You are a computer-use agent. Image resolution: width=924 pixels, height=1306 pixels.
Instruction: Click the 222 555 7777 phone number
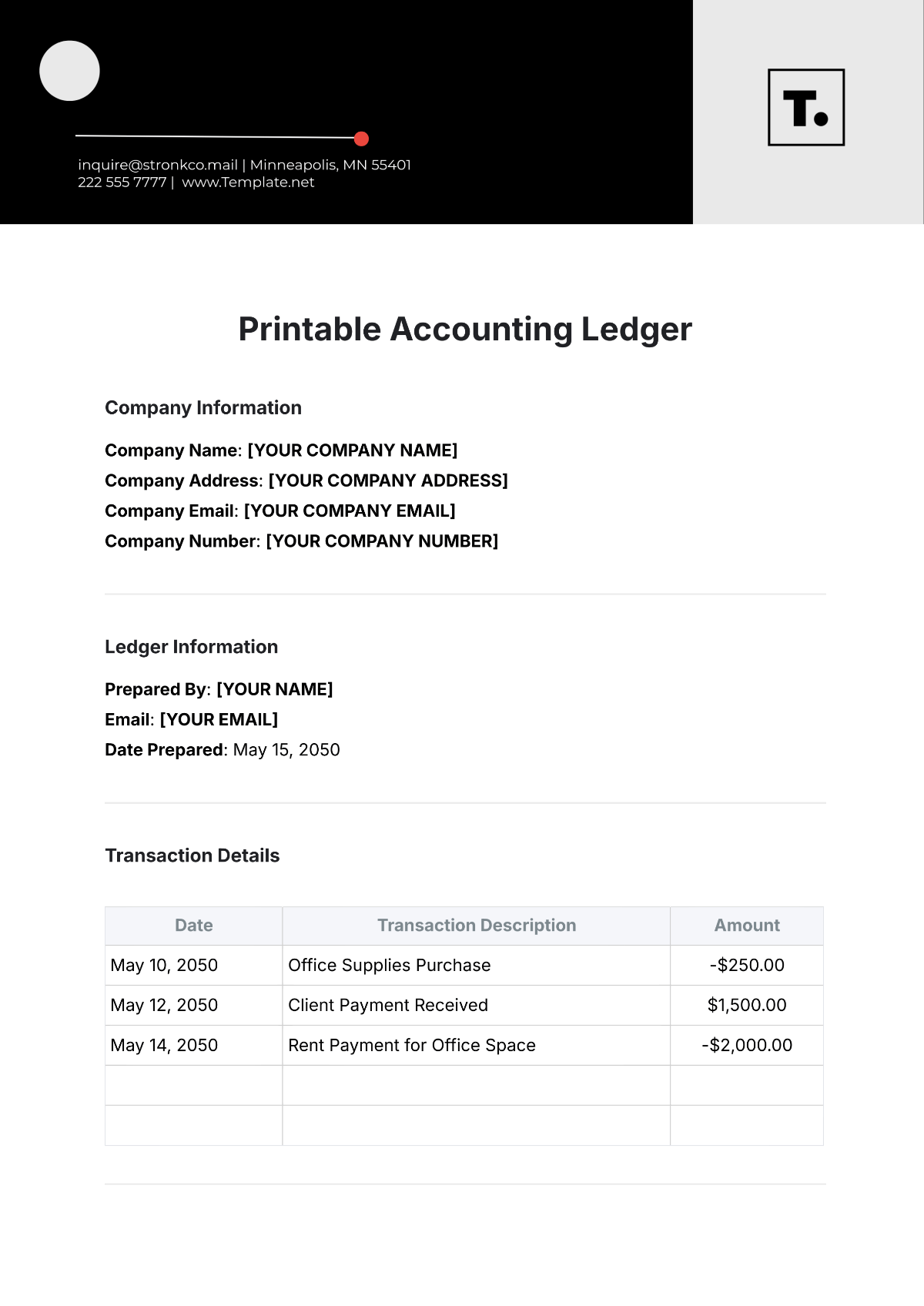click(122, 183)
